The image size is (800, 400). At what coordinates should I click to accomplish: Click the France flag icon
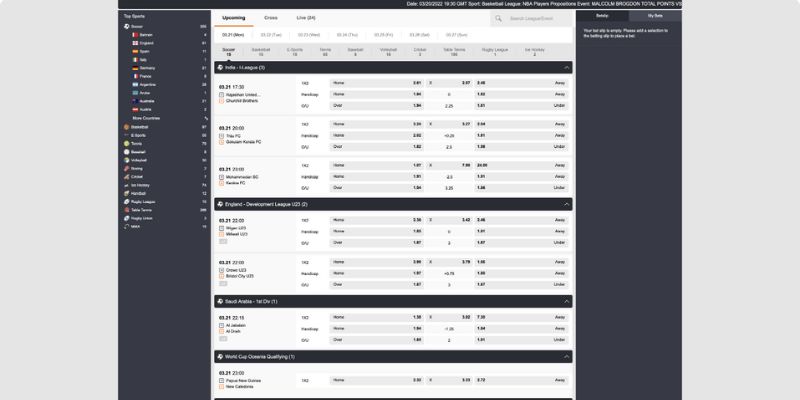[x=135, y=77]
